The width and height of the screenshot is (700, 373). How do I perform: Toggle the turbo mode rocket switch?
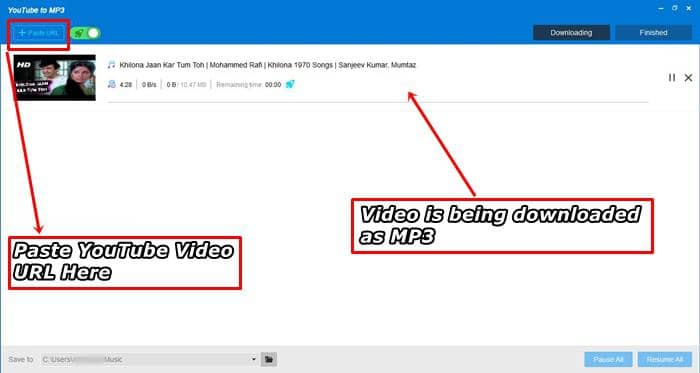[x=85, y=33]
